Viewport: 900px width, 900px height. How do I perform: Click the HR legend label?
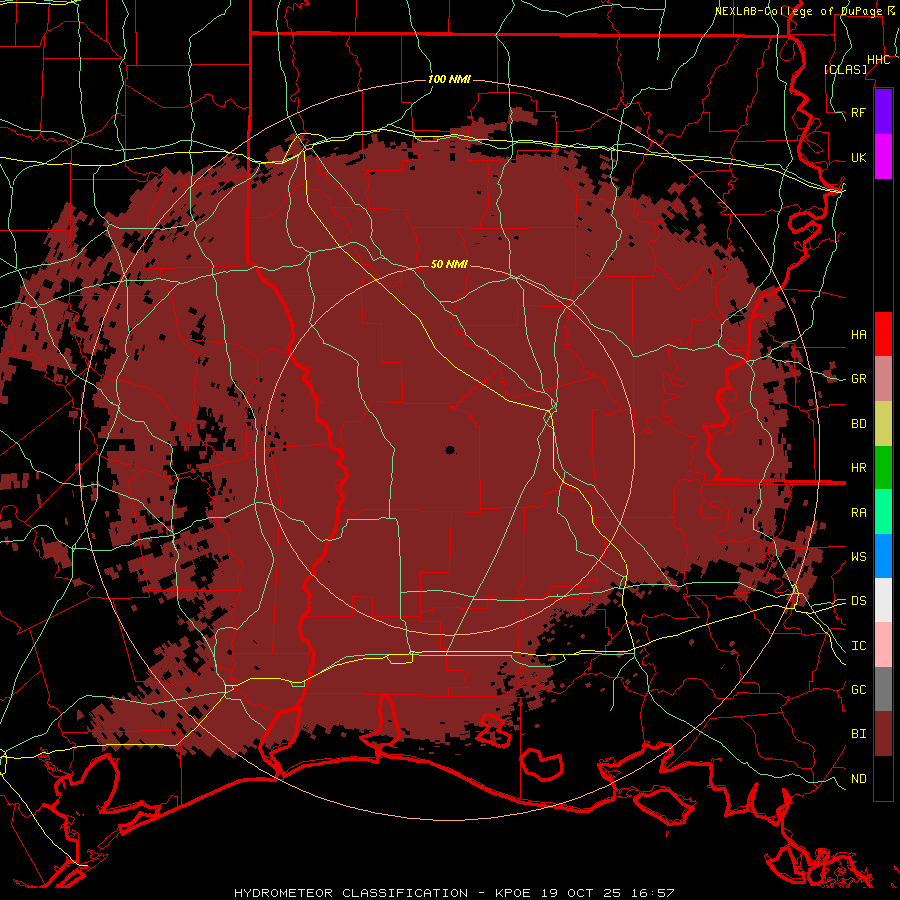pos(859,468)
